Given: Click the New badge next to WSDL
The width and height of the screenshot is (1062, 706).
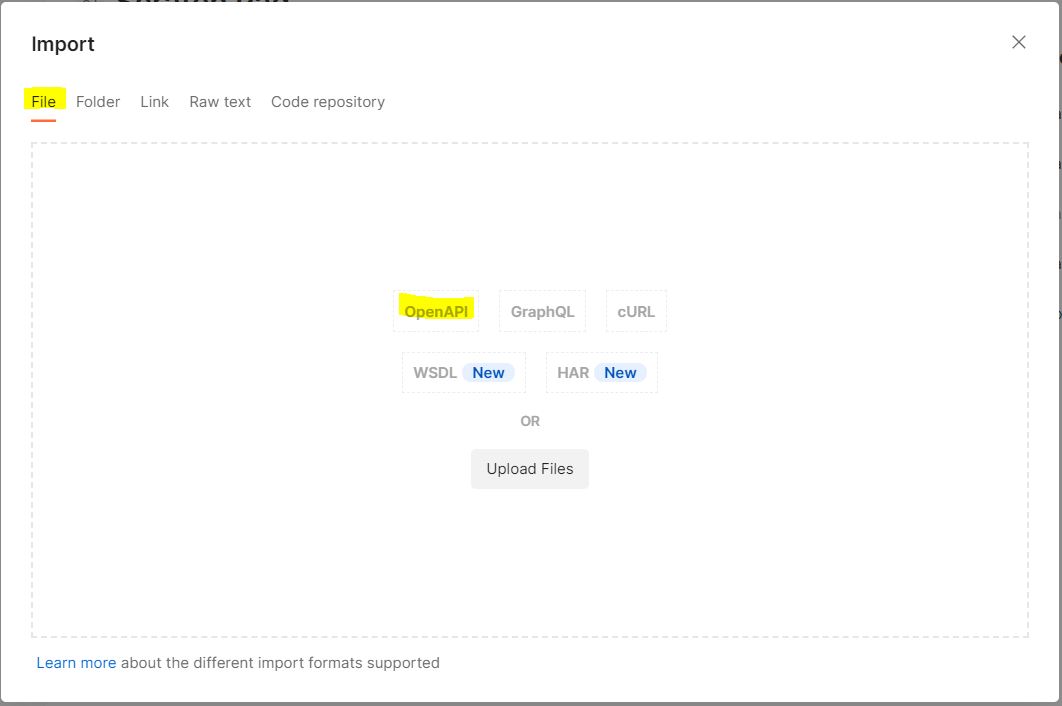Looking at the screenshot, I should click(x=488, y=372).
